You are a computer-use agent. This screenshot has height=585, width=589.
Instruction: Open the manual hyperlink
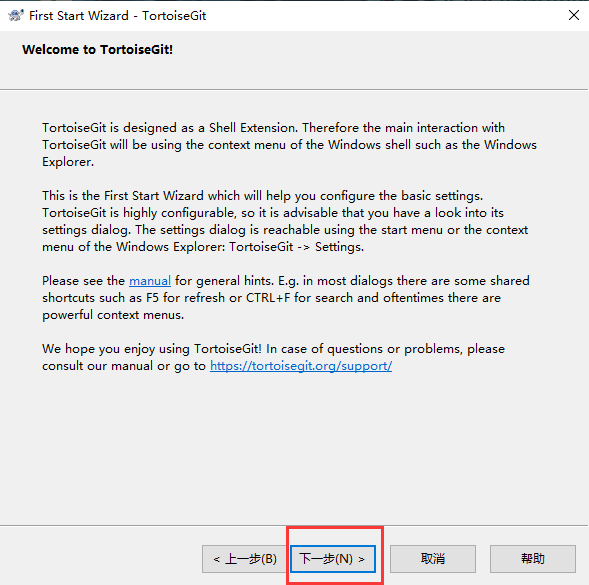pyautogui.click(x=150, y=281)
